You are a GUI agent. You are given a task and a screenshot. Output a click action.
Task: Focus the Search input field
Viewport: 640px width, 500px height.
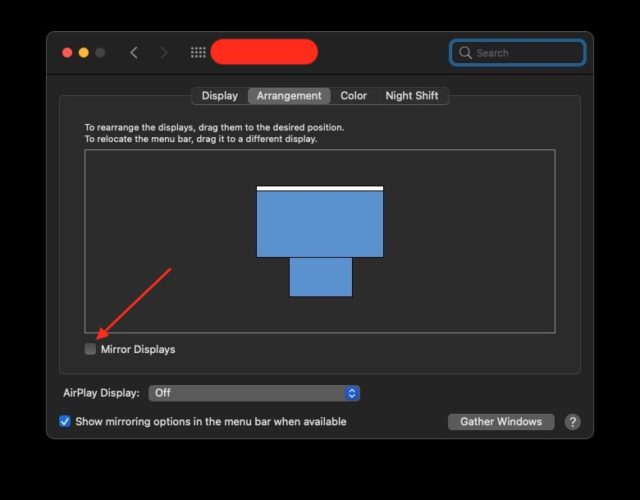click(518, 53)
